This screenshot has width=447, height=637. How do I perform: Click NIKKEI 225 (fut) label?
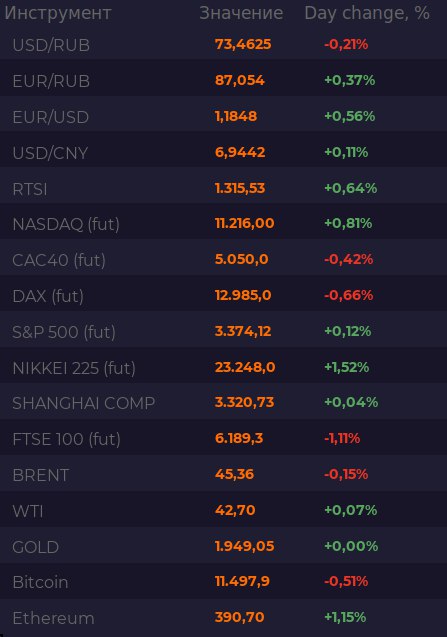(x=74, y=368)
